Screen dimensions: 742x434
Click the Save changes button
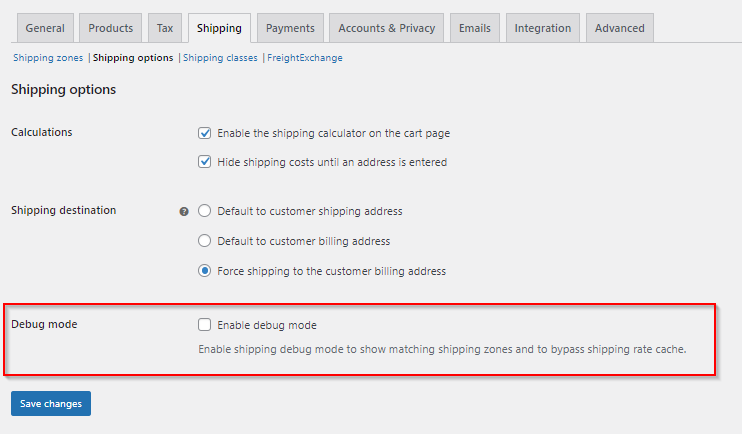(x=51, y=403)
